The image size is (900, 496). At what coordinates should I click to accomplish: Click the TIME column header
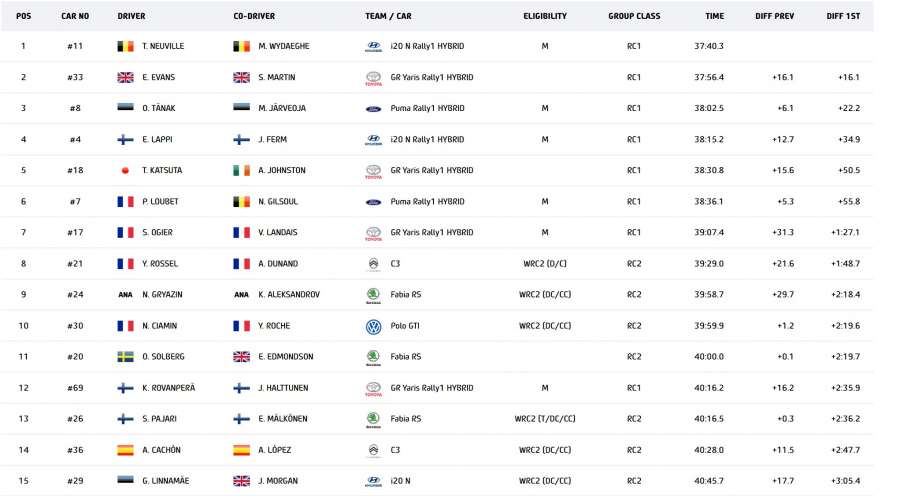(714, 16)
